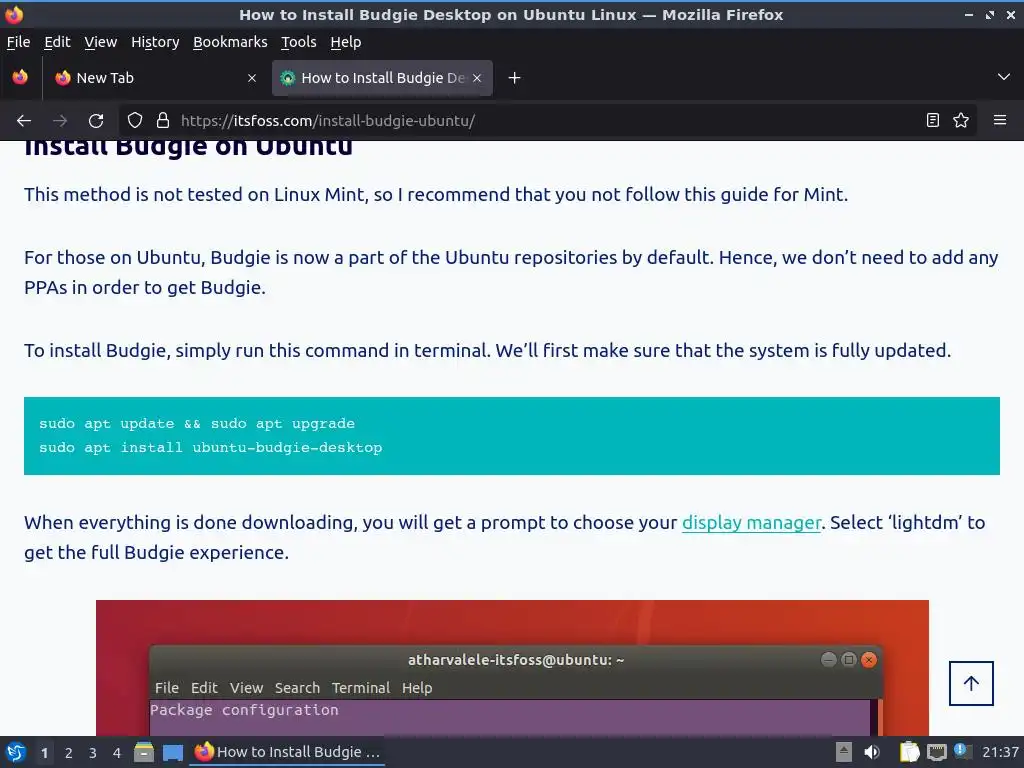The height and width of the screenshot is (768, 1024).
Task: Switch to workspace 3 in the pager
Action: 93,753
